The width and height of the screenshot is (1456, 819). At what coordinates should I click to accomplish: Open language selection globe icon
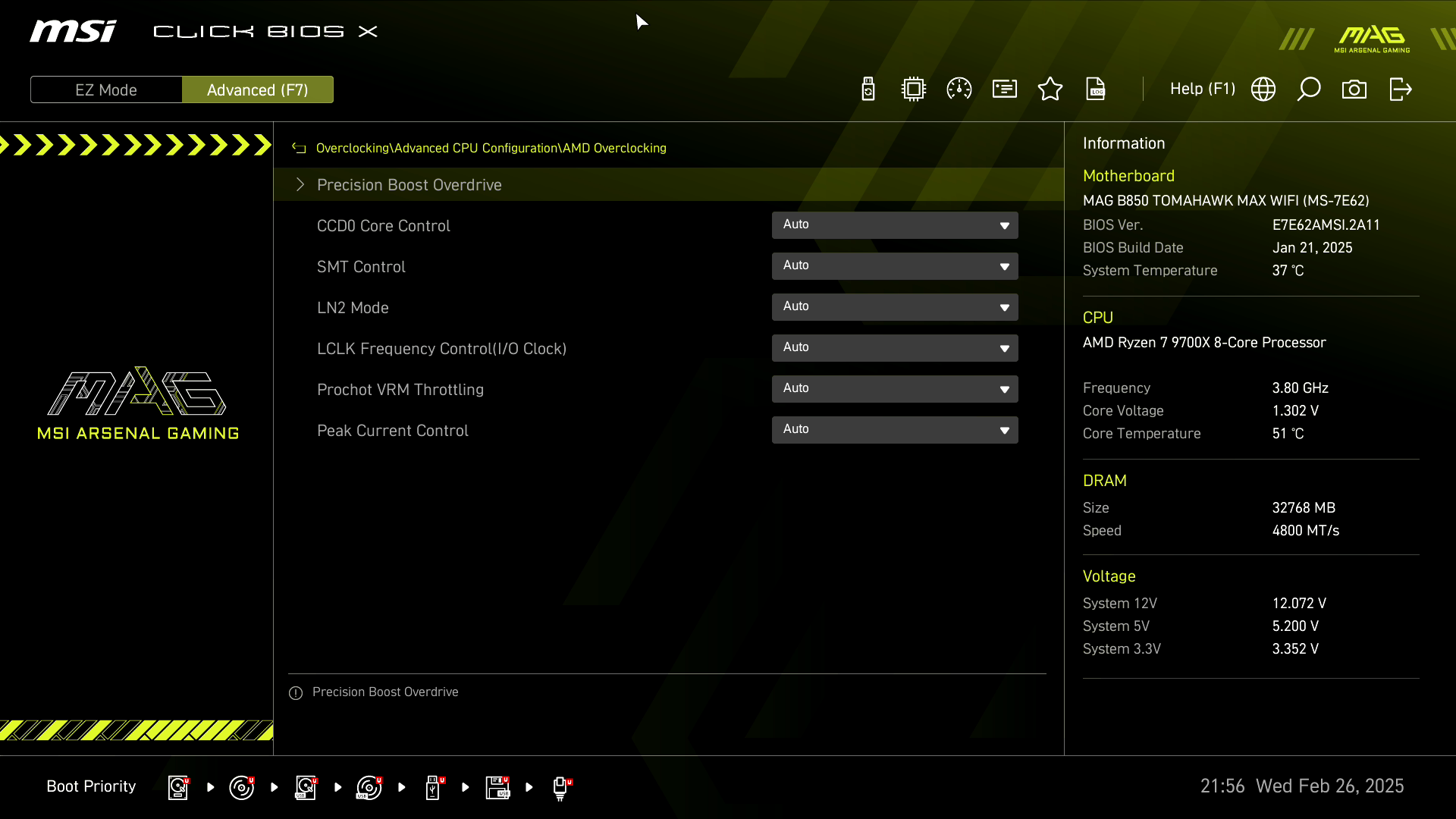pos(1263,89)
